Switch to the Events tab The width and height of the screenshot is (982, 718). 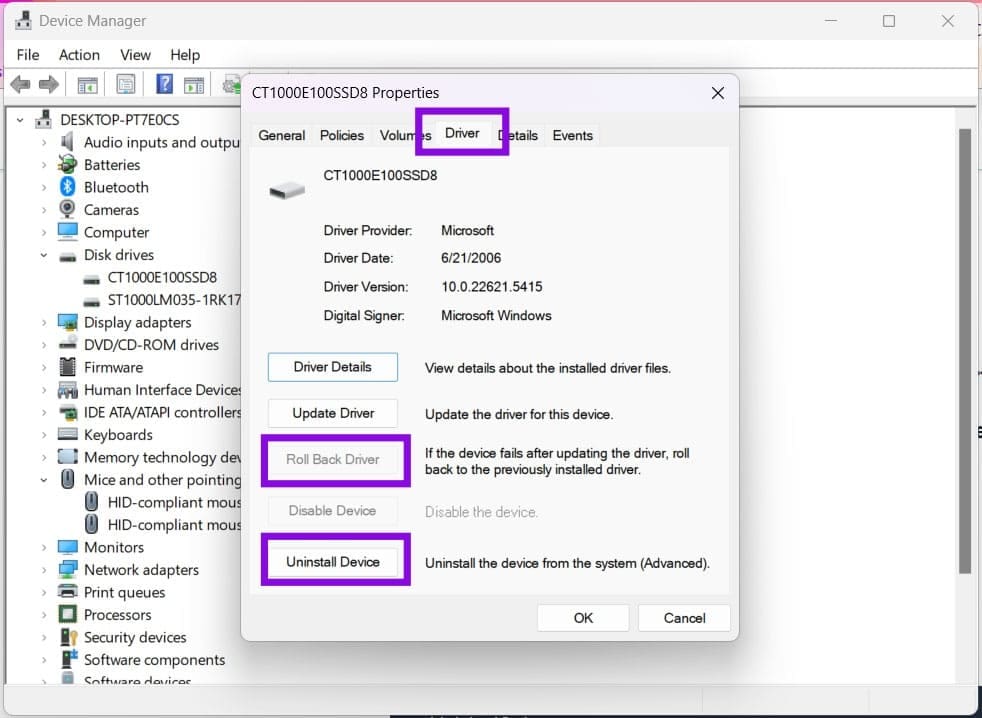coord(572,135)
